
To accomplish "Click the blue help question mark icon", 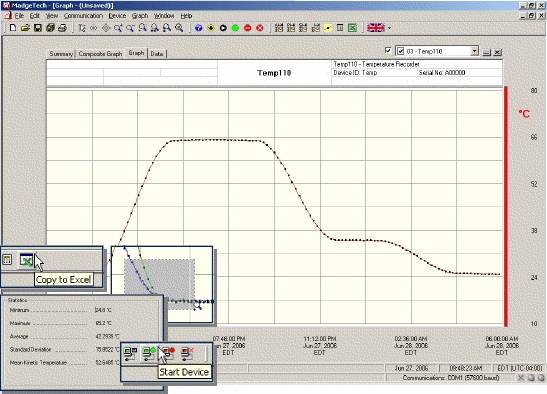I will (x=198, y=28).
